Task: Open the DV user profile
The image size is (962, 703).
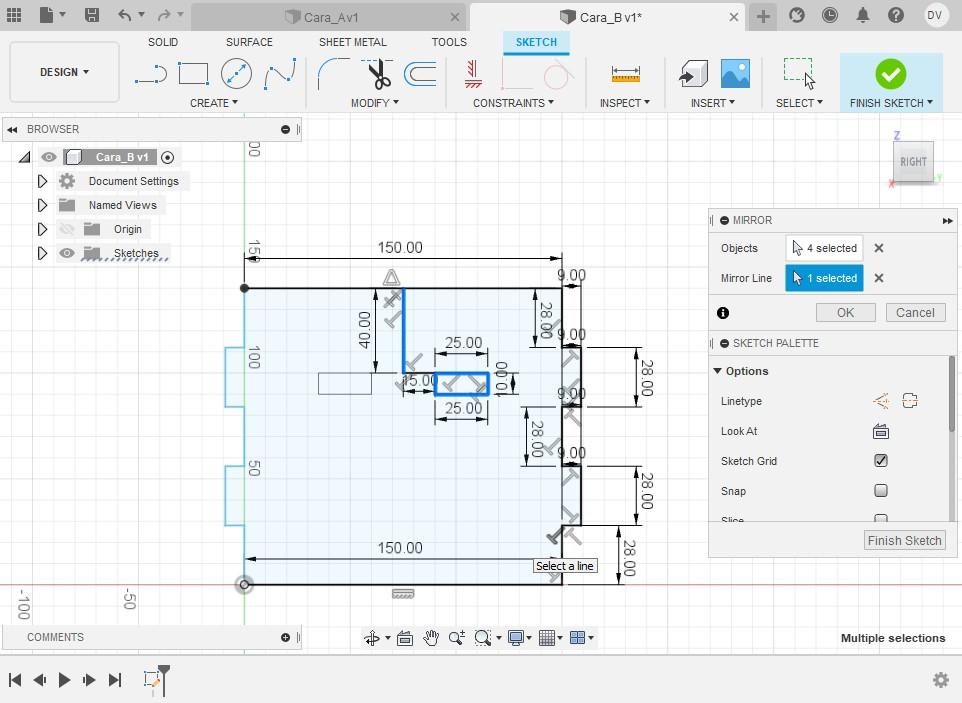Action: (934, 15)
